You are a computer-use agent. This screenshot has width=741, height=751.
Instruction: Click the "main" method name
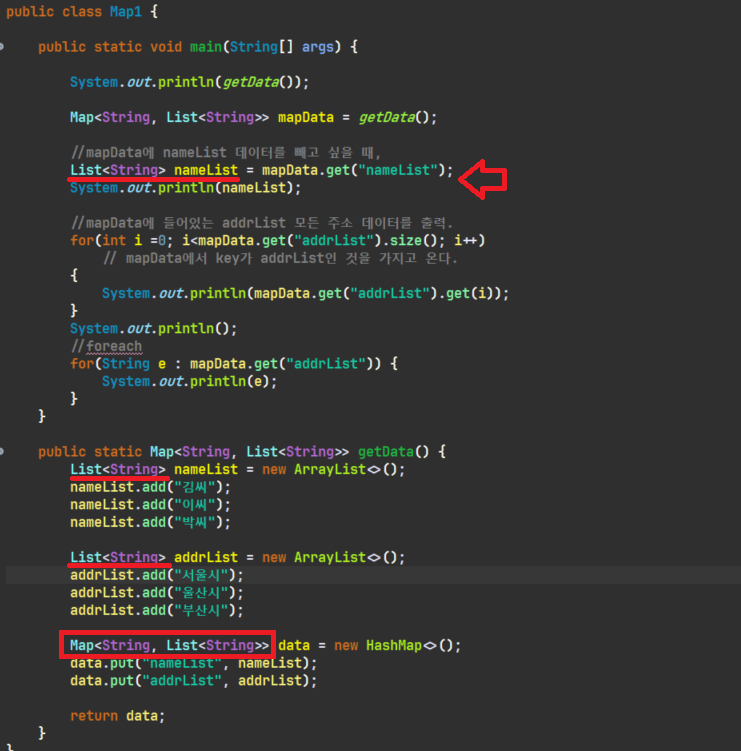coord(206,47)
